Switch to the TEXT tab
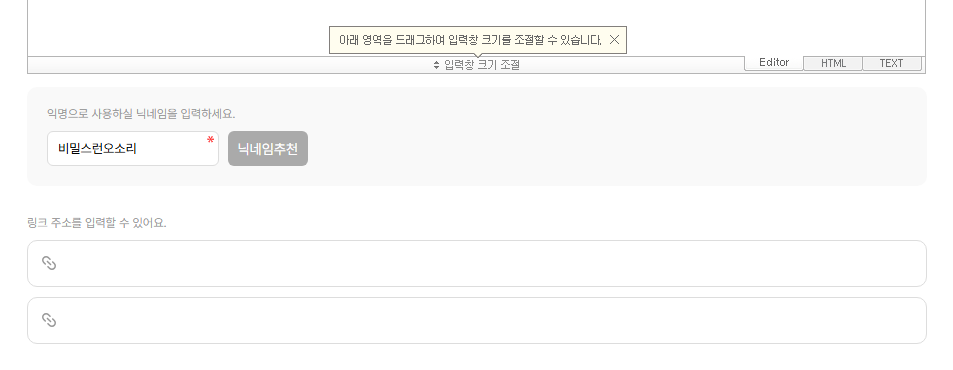 [x=892, y=63]
